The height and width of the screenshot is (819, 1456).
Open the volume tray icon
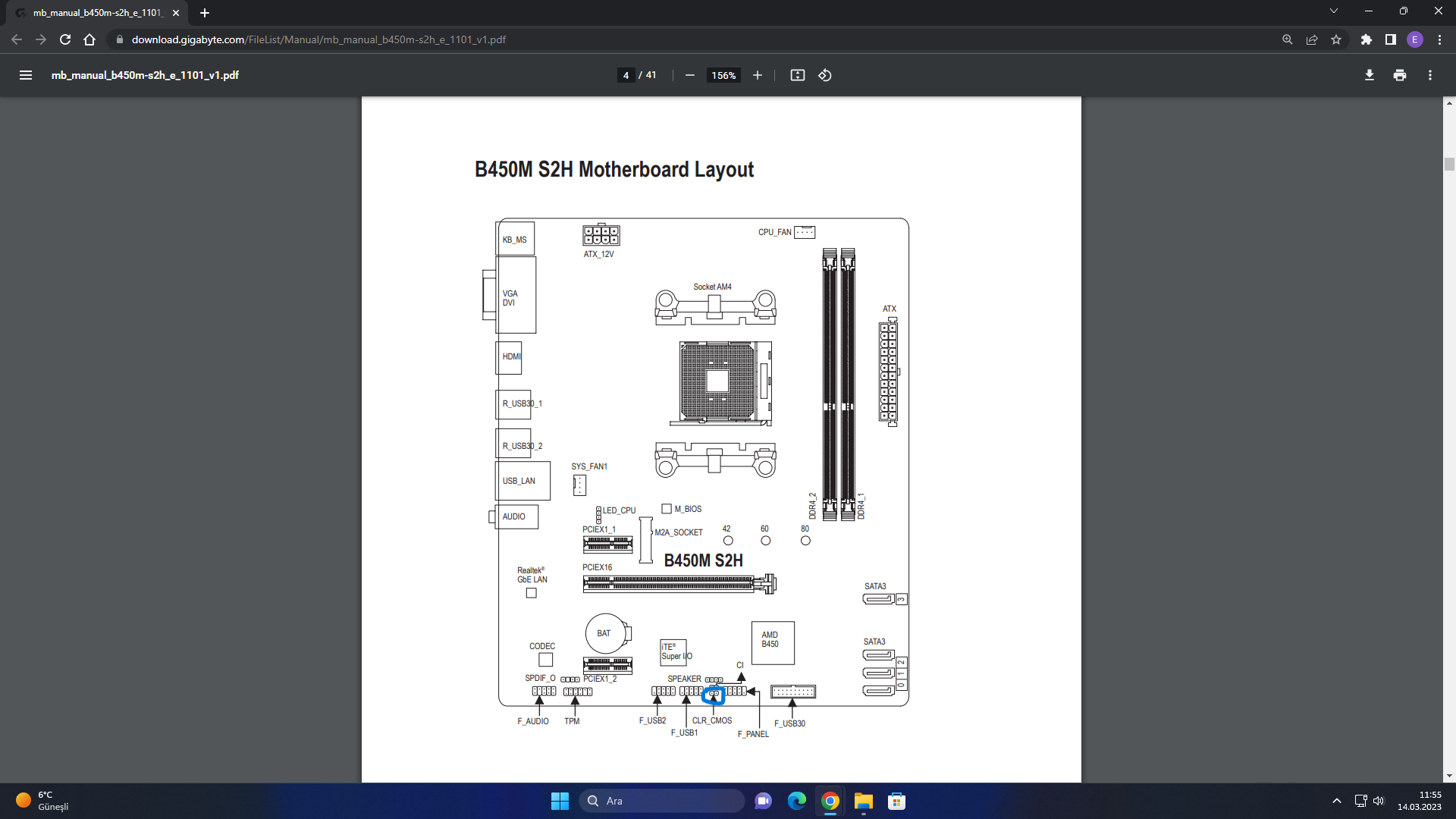pyautogui.click(x=1379, y=801)
